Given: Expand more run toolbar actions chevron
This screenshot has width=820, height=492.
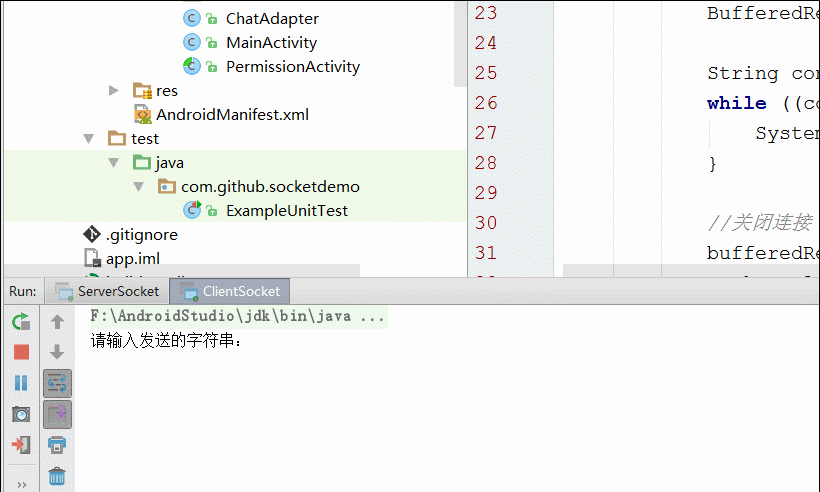Looking at the screenshot, I should click(x=21, y=485).
